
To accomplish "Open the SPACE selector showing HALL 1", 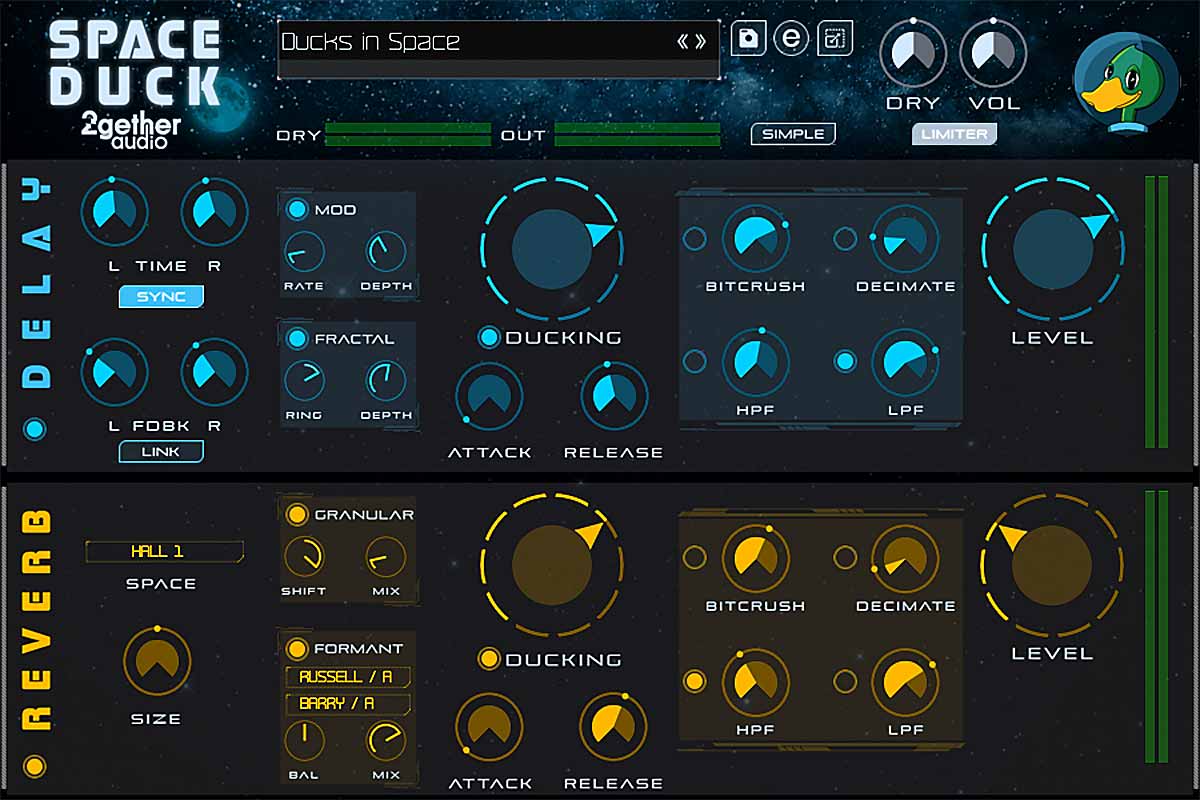I will 164,549.
